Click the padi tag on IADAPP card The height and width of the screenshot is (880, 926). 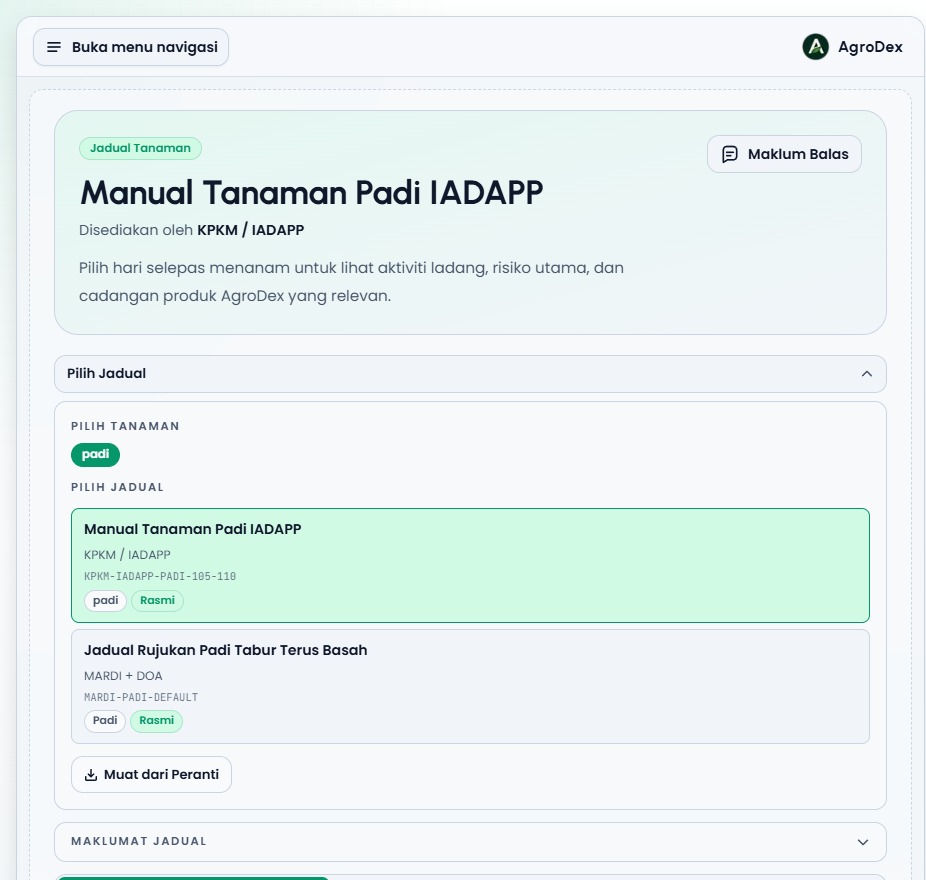[105, 601]
